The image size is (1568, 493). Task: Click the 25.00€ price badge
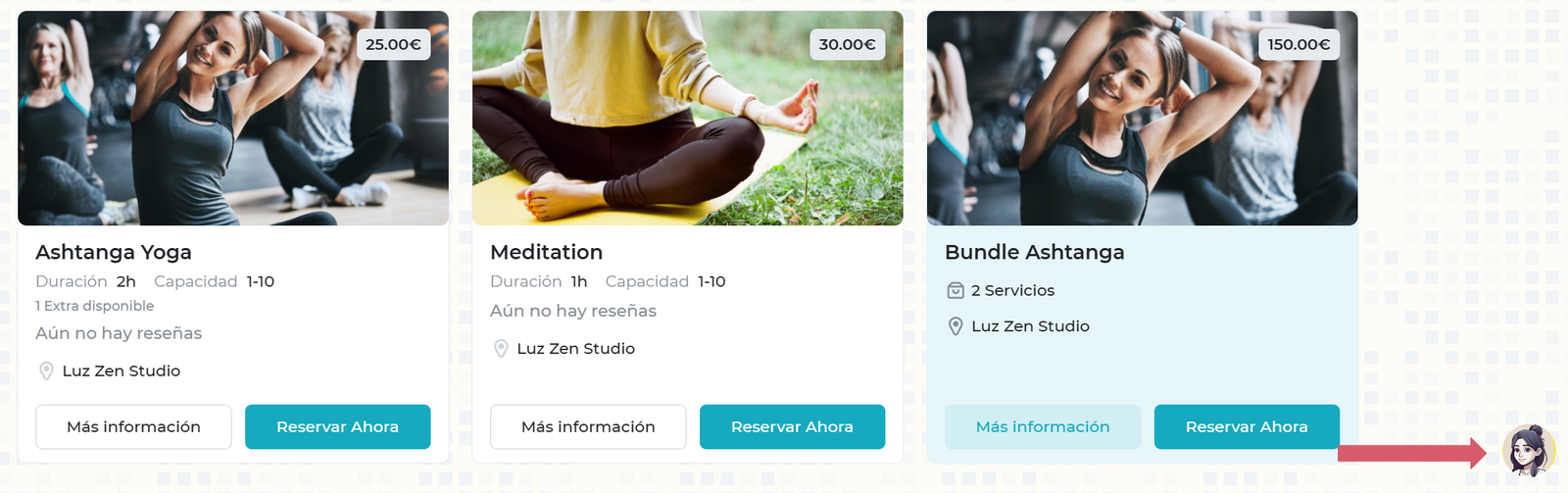[x=393, y=44]
